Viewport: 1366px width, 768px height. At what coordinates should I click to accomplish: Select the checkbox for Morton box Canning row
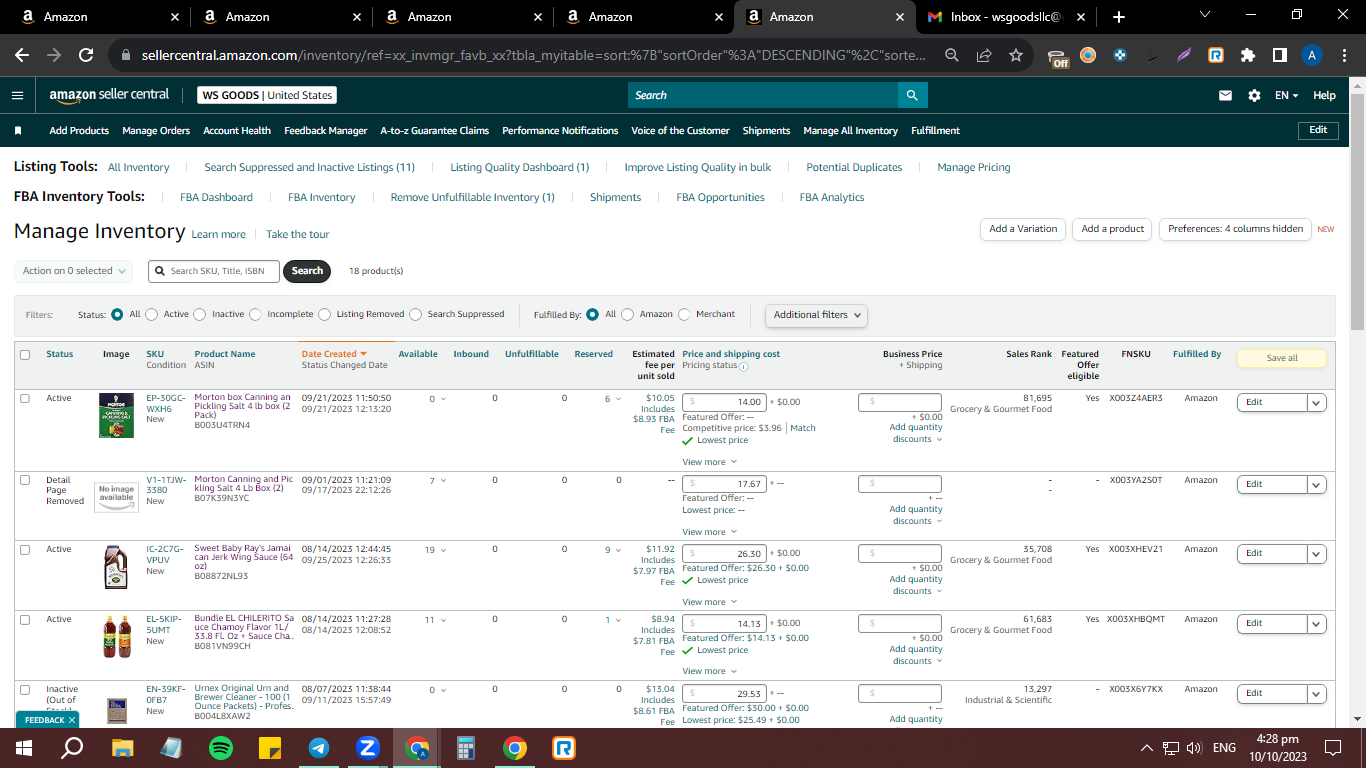[x=25, y=398]
